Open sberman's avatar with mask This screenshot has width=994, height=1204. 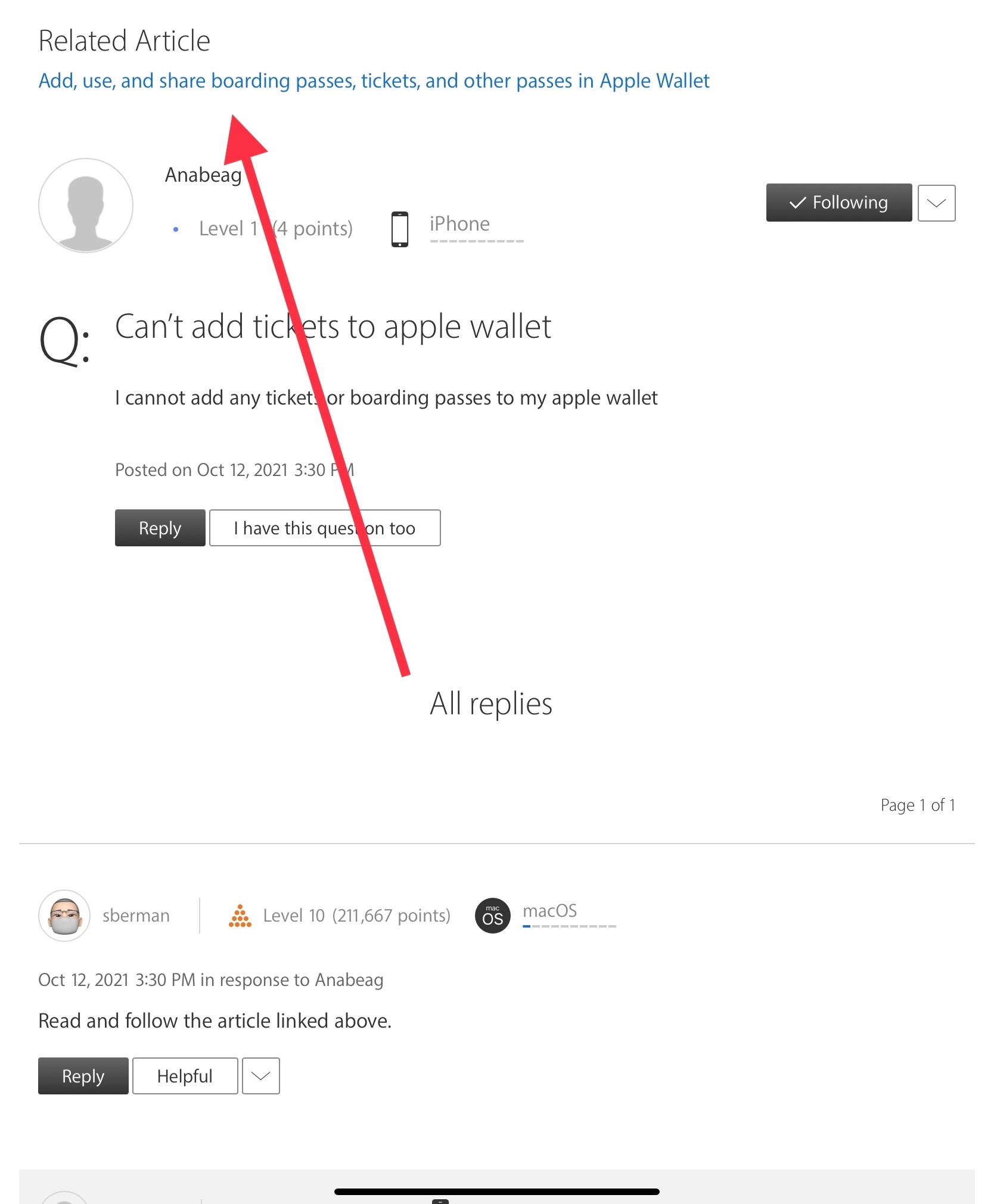click(x=64, y=915)
